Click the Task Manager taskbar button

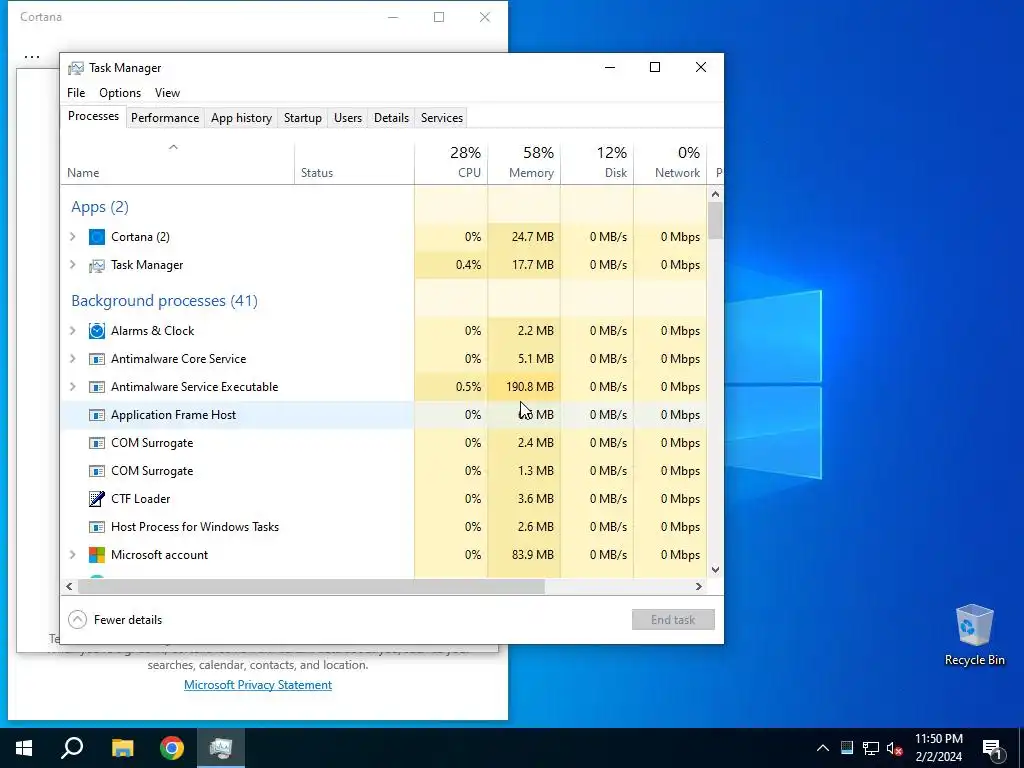click(221, 748)
